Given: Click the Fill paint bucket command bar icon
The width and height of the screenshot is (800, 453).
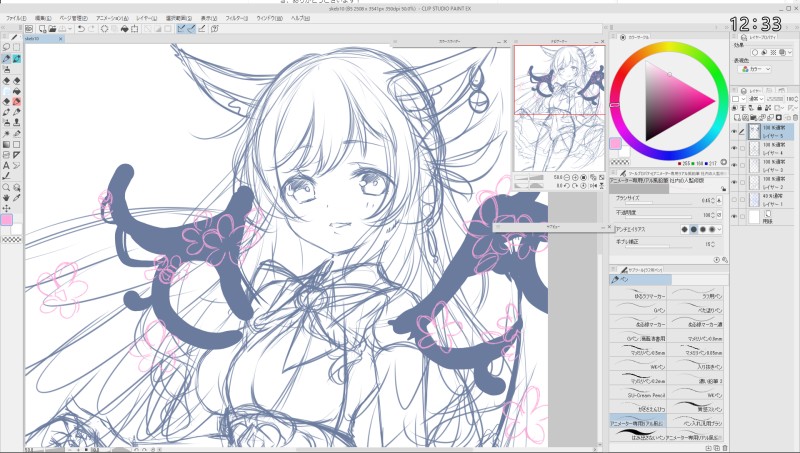Looking at the screenshot, I should (x=124, y=29).
